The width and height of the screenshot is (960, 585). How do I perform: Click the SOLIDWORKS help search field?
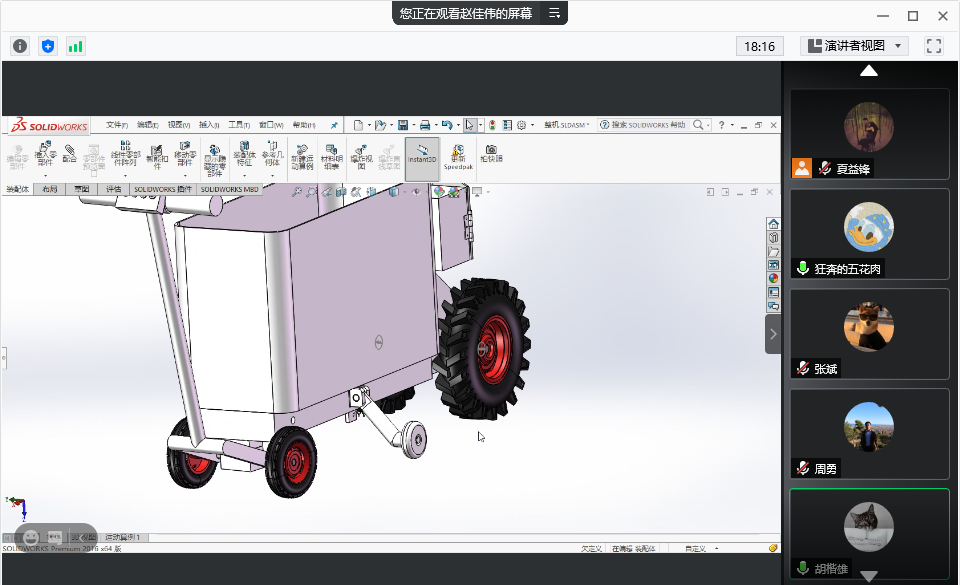point(648,125)
